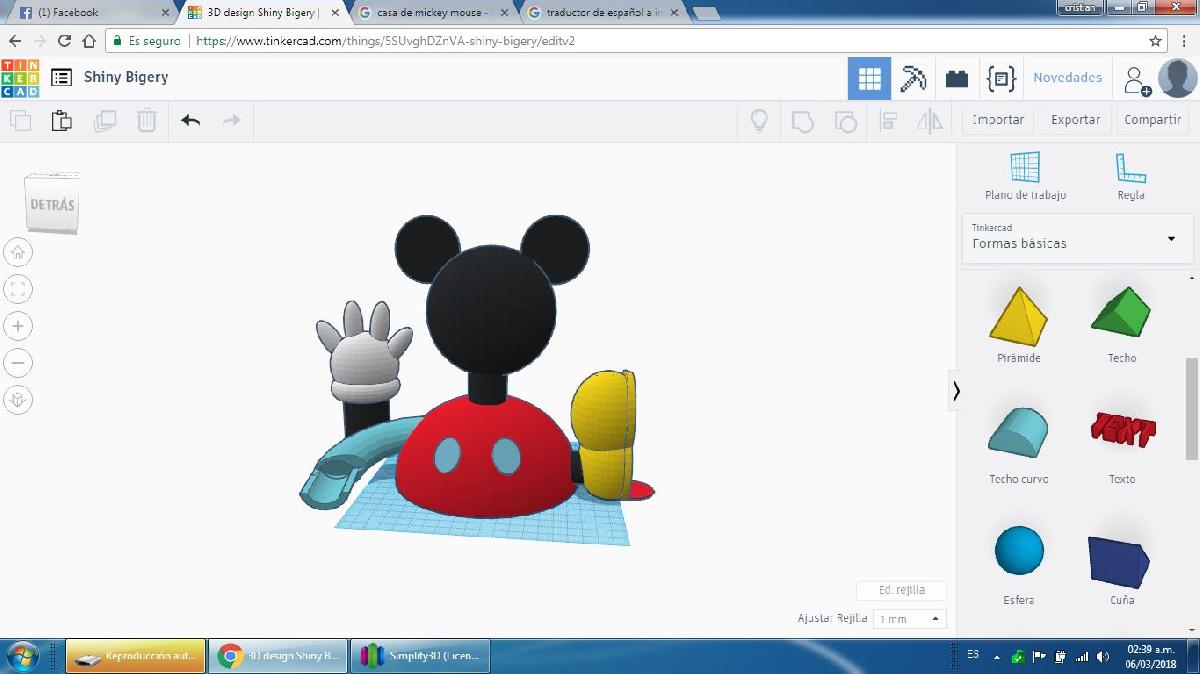Image resolution: width=1200 pixels, height=674 pixels.
Task: Open the Chrome menu dots
Action: point(1185,41)
